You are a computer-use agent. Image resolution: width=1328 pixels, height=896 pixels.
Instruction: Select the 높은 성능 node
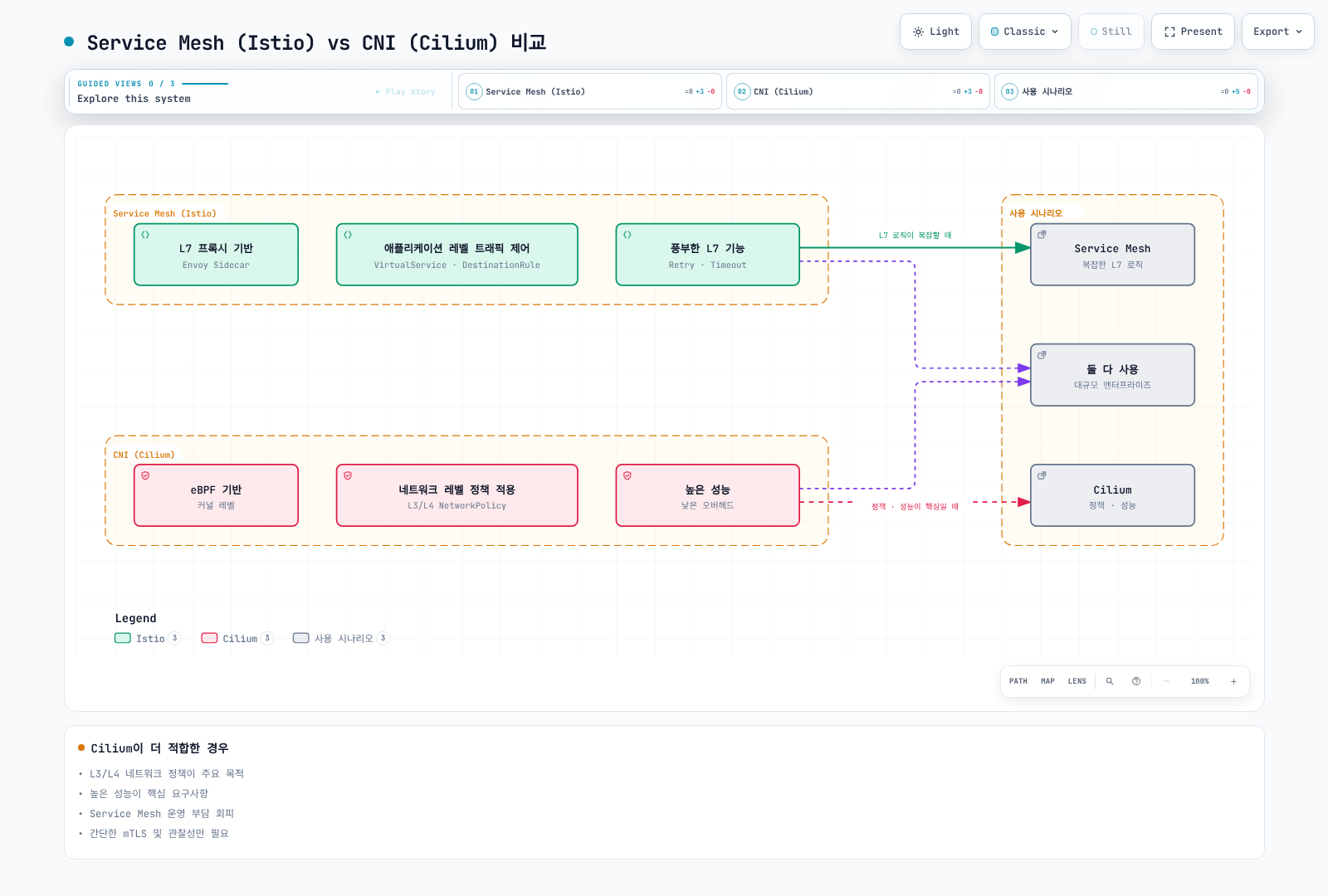coord(707,495)
